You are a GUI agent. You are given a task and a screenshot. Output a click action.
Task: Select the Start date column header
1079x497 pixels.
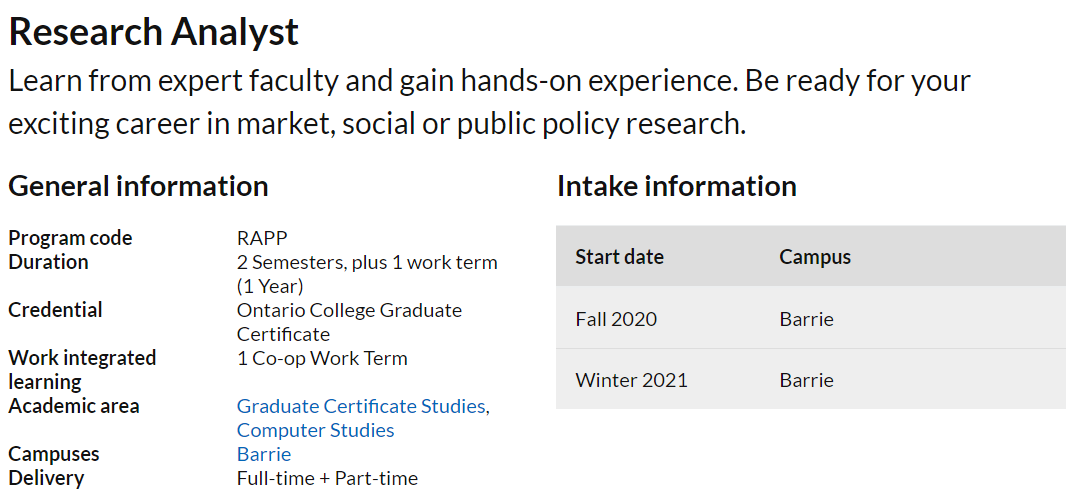(x=619, y=257)
